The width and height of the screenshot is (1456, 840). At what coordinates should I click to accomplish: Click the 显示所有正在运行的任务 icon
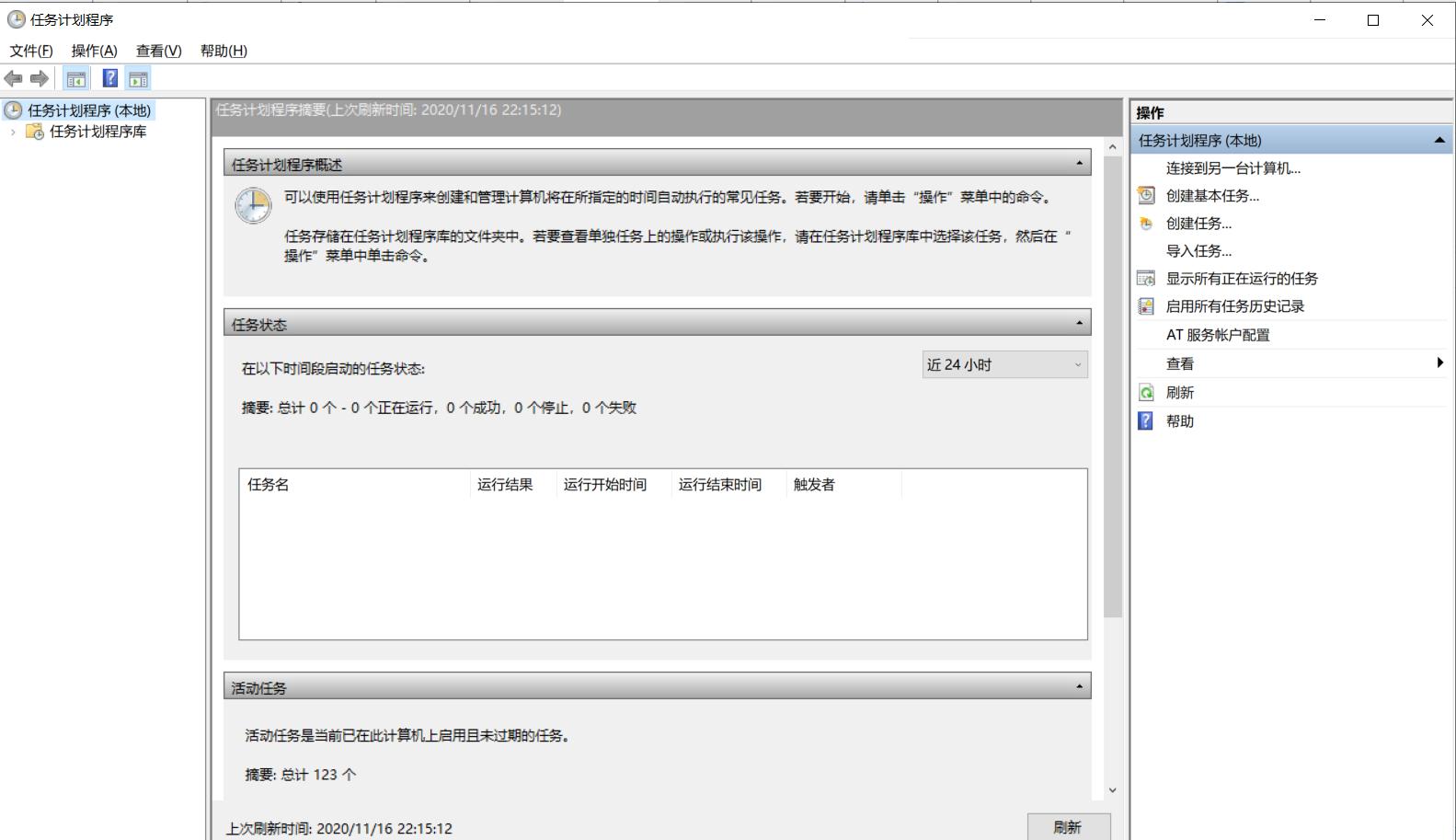[1146, 278]
